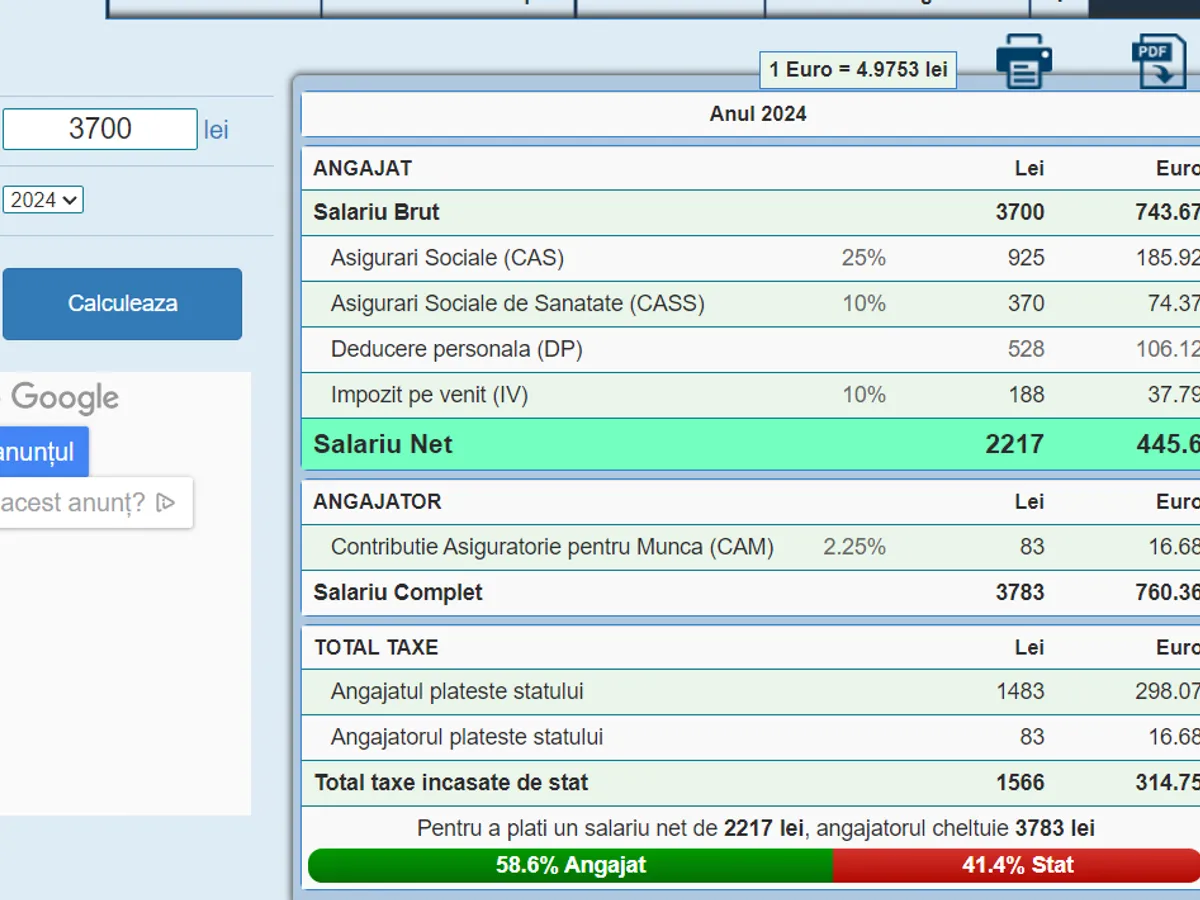Click the green '58.6% Angajat' bar segment
Screen dimensions: 1200x900
570,865
